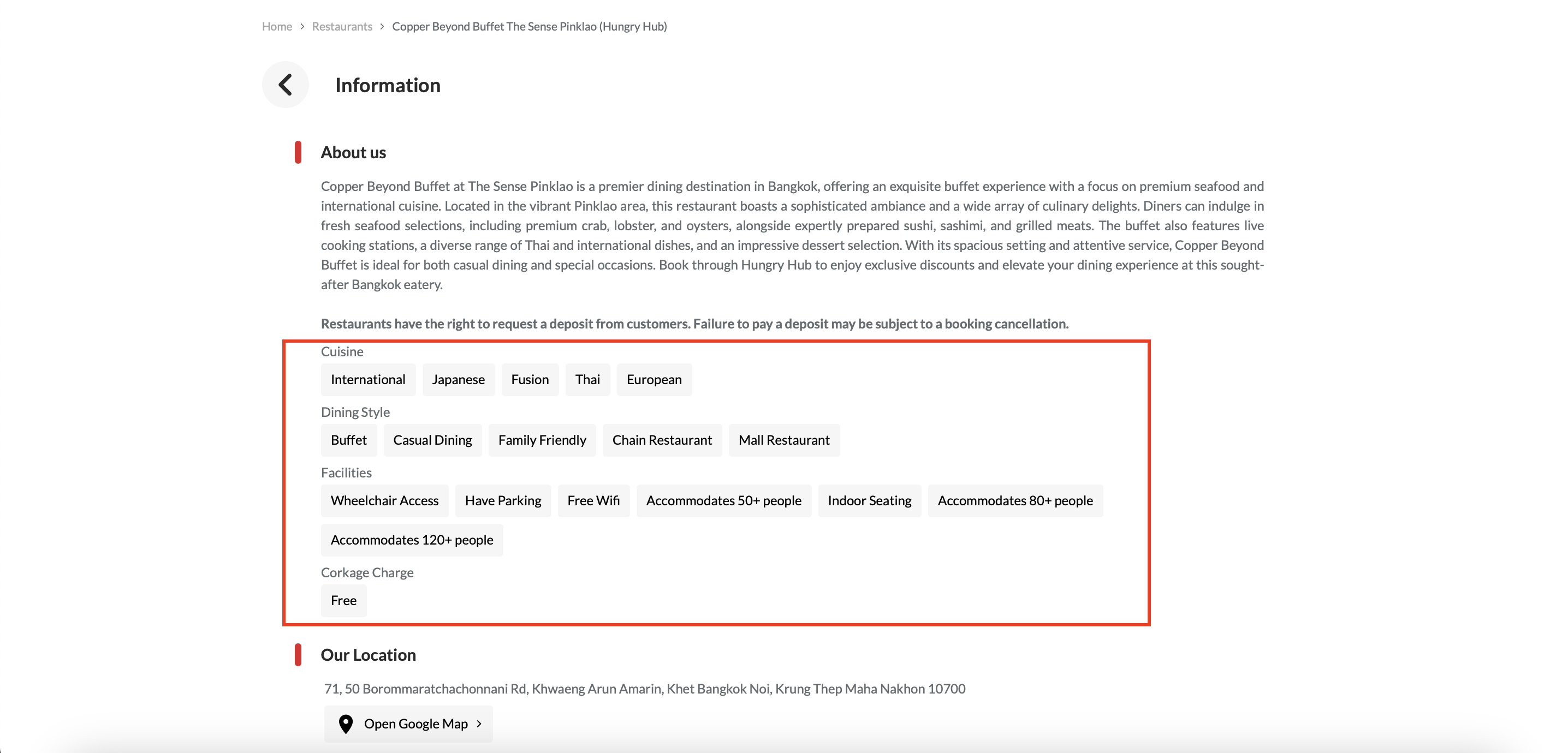
Task: Click the chevron on Open Google Map
Action: (479, 724)
